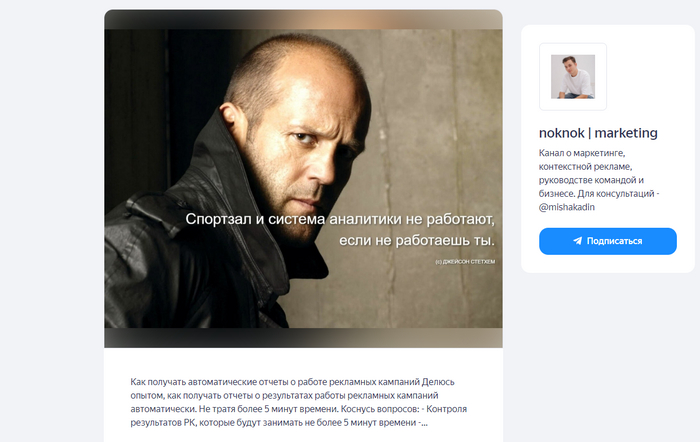Click the man's face in the cover image

click(308, 147)
